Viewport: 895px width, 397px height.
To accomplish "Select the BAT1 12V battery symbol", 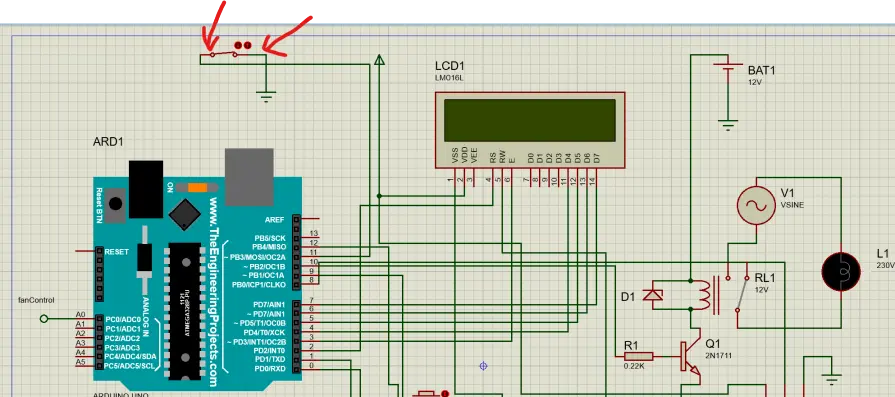I will [728, 71].
